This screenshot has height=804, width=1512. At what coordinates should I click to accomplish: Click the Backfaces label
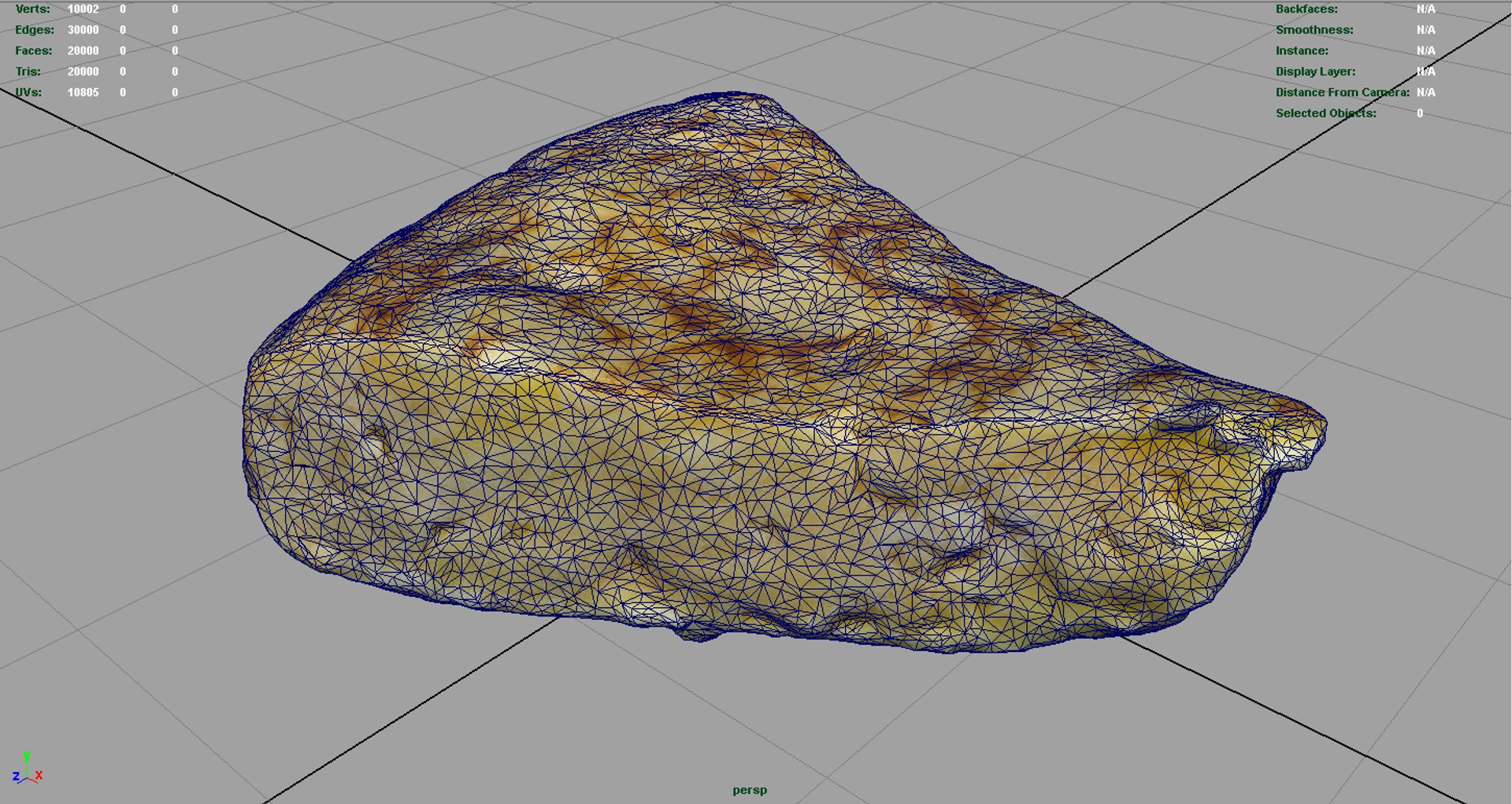pos(1306,9)
